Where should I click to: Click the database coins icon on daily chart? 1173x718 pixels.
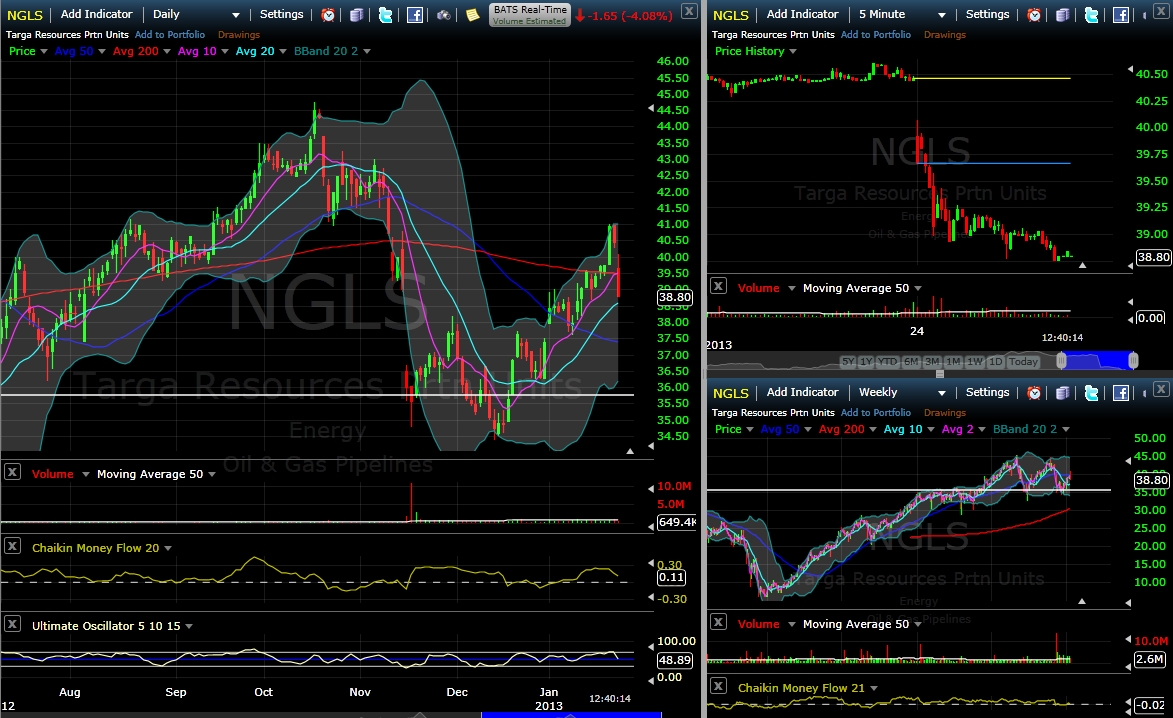point(357,14)
